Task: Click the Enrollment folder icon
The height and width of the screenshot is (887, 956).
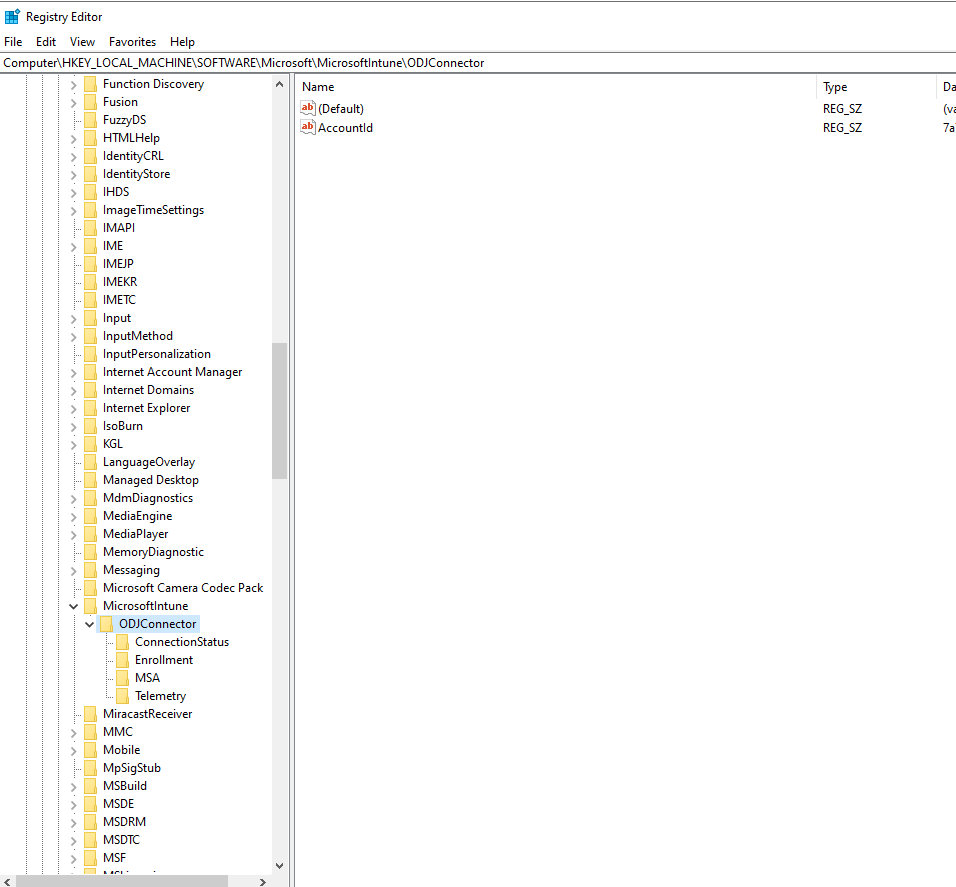Action: click(x=123, y=660)
